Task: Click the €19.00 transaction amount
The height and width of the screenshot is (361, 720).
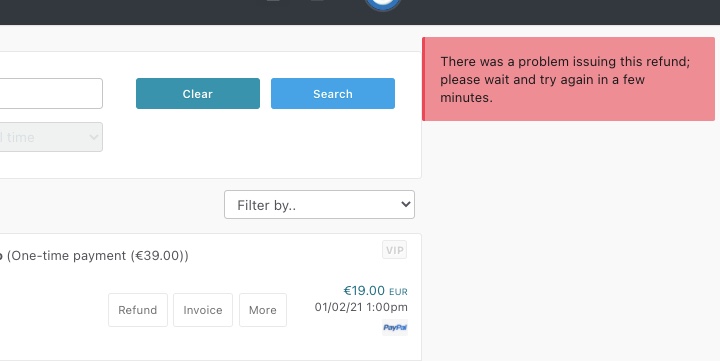Action: 364,290
